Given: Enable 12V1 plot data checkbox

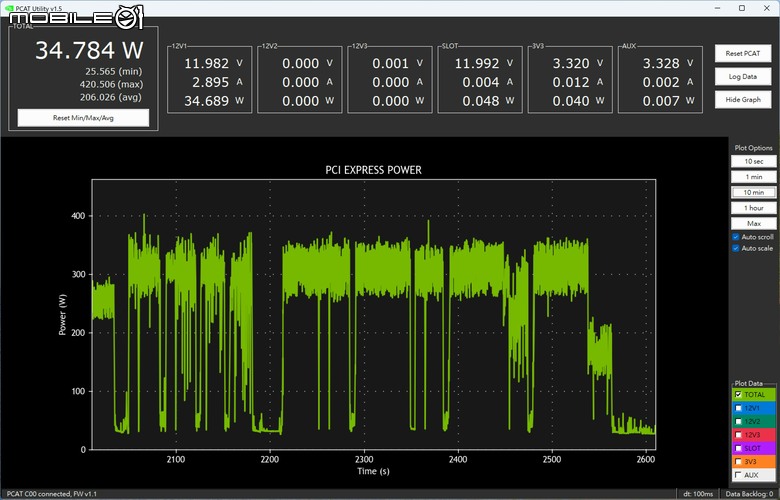Looking at the screenshot, I should 738,408.
